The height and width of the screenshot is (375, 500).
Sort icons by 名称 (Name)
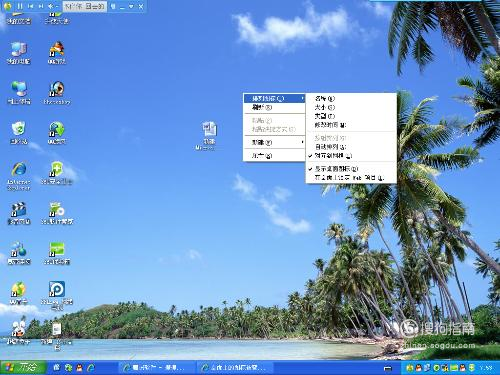coord(351,98)
